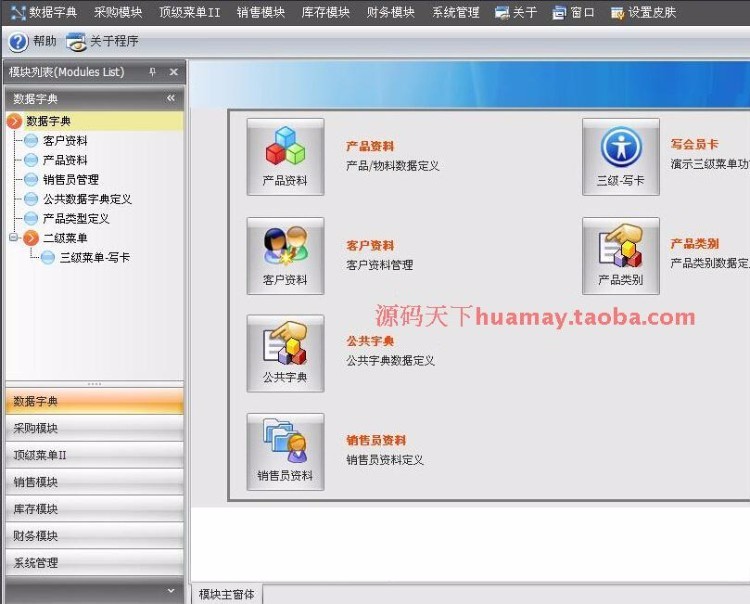Click the 窗口 windows icon in menu bar

pos(559,13)
